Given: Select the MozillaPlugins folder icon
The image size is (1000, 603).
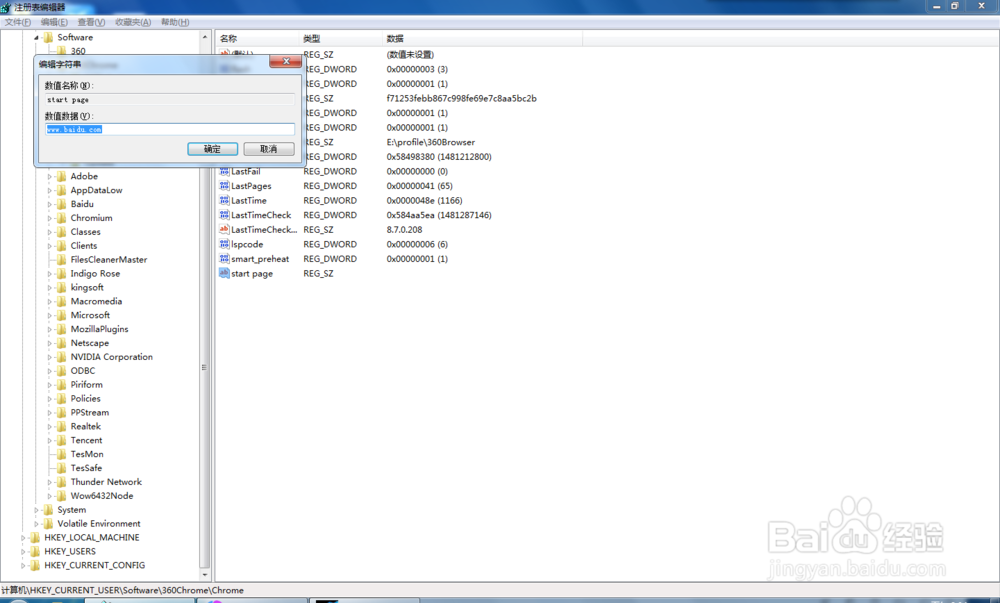Looking at the screenshot, I should (x=62, y=329).
